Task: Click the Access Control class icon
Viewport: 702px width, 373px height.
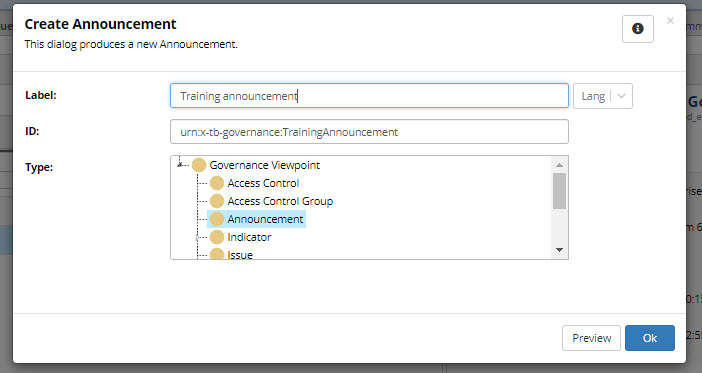Action: [x=217, y=183]
